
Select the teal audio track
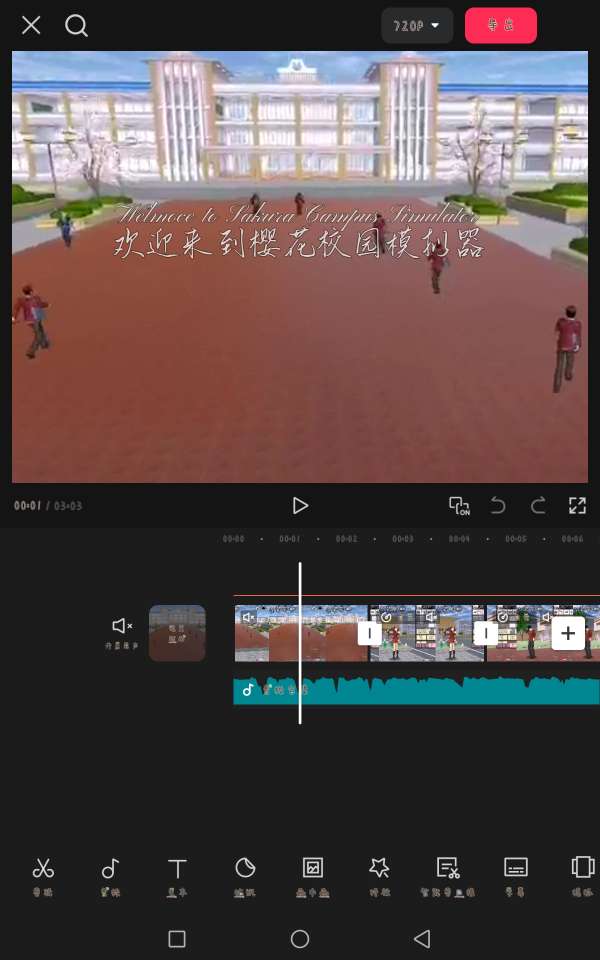(417, 690)
